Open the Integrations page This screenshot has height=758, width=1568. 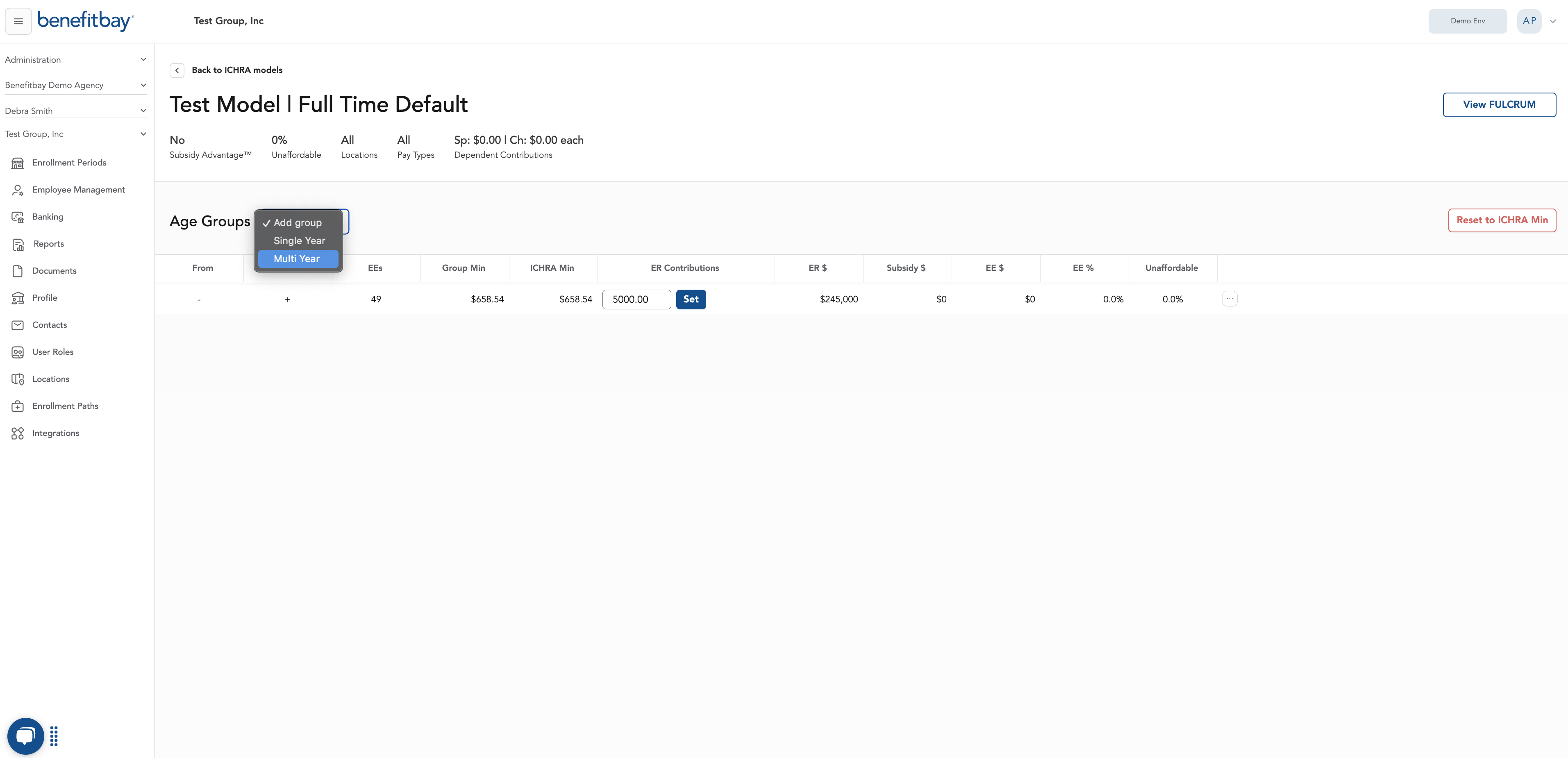tap(55, 433)
